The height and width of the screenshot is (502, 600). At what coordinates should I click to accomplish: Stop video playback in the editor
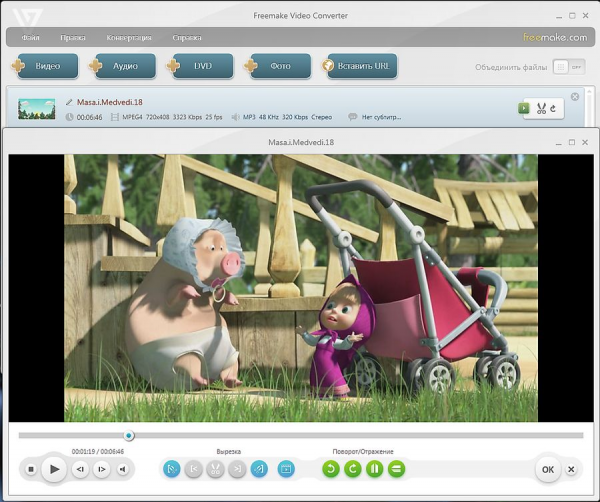[31, 469]
